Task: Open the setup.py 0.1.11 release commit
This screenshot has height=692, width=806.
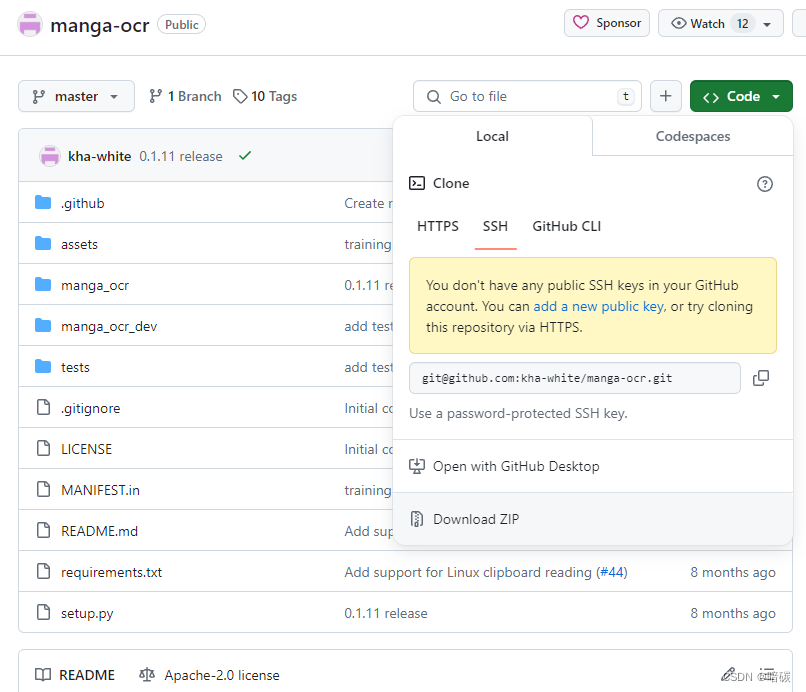Action: (386, 613)
